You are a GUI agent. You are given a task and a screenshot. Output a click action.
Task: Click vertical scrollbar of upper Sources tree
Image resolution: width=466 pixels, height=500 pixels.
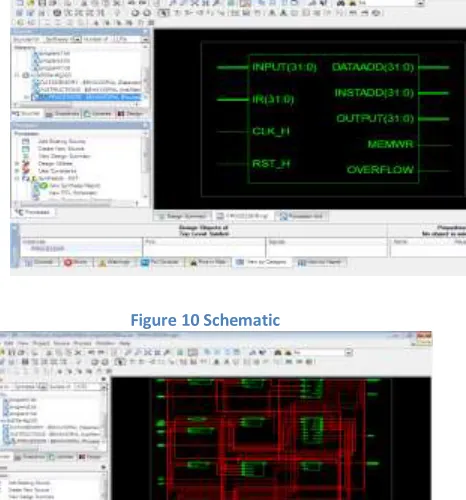[x=146, y=73]
